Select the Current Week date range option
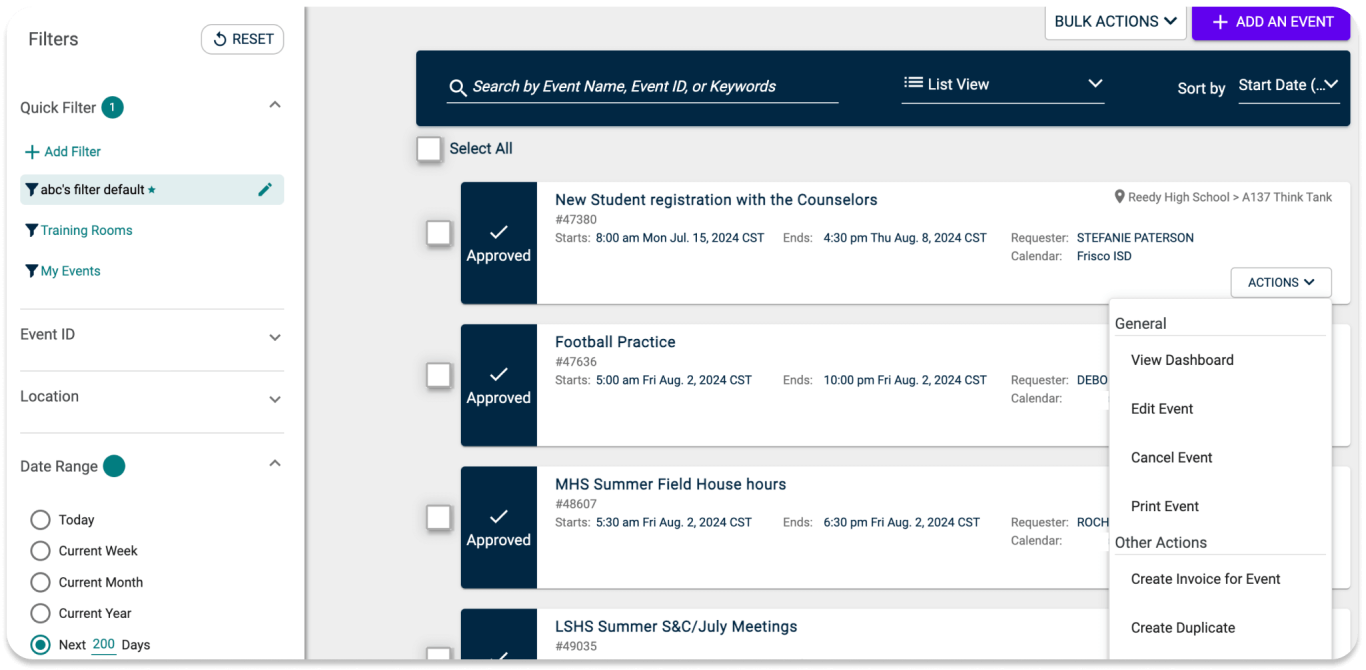Image resolution: width=1366 pixels, height=670 pixels. point(40,550)
